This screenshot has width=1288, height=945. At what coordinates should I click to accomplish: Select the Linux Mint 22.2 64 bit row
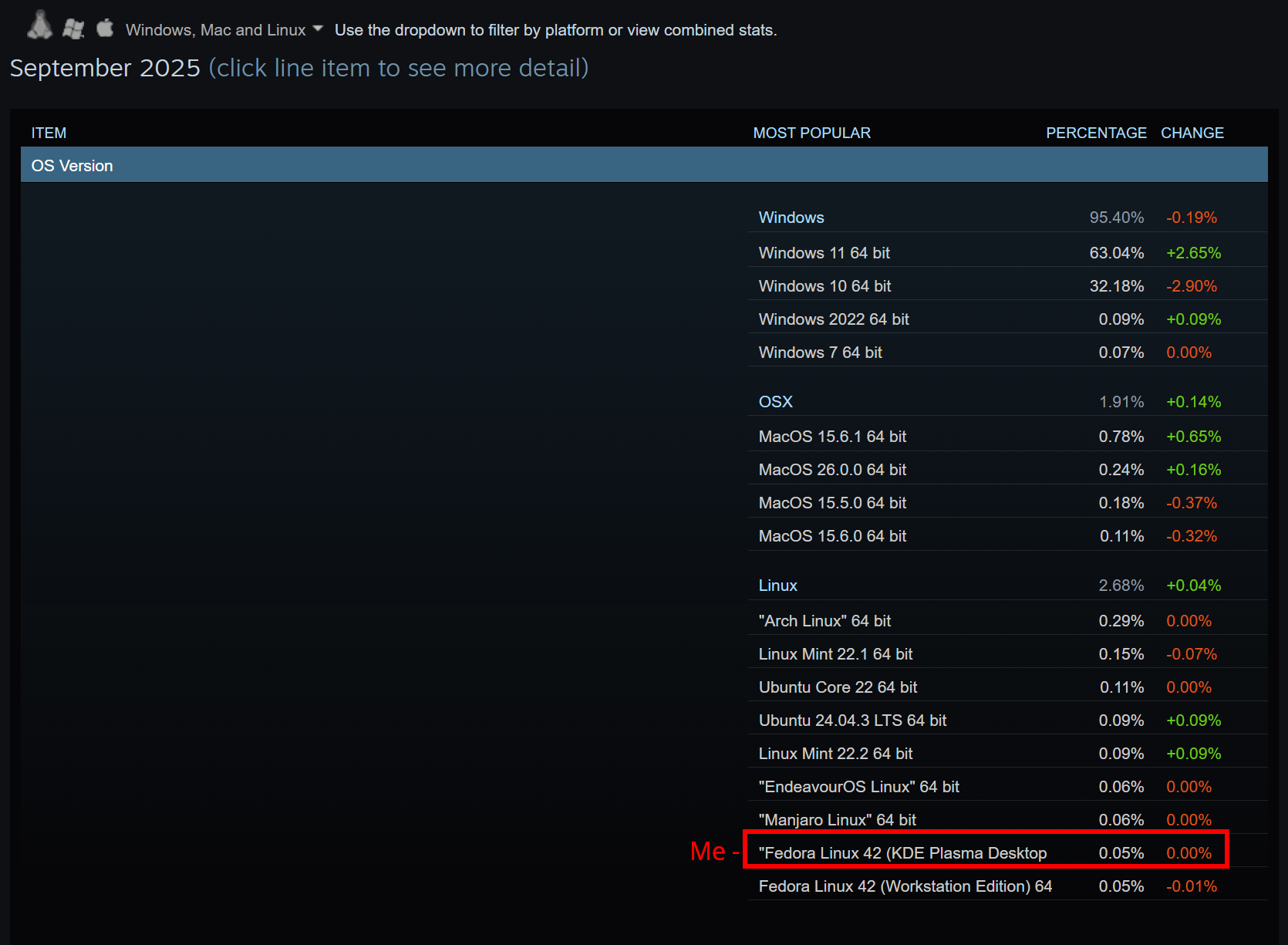1007,754
